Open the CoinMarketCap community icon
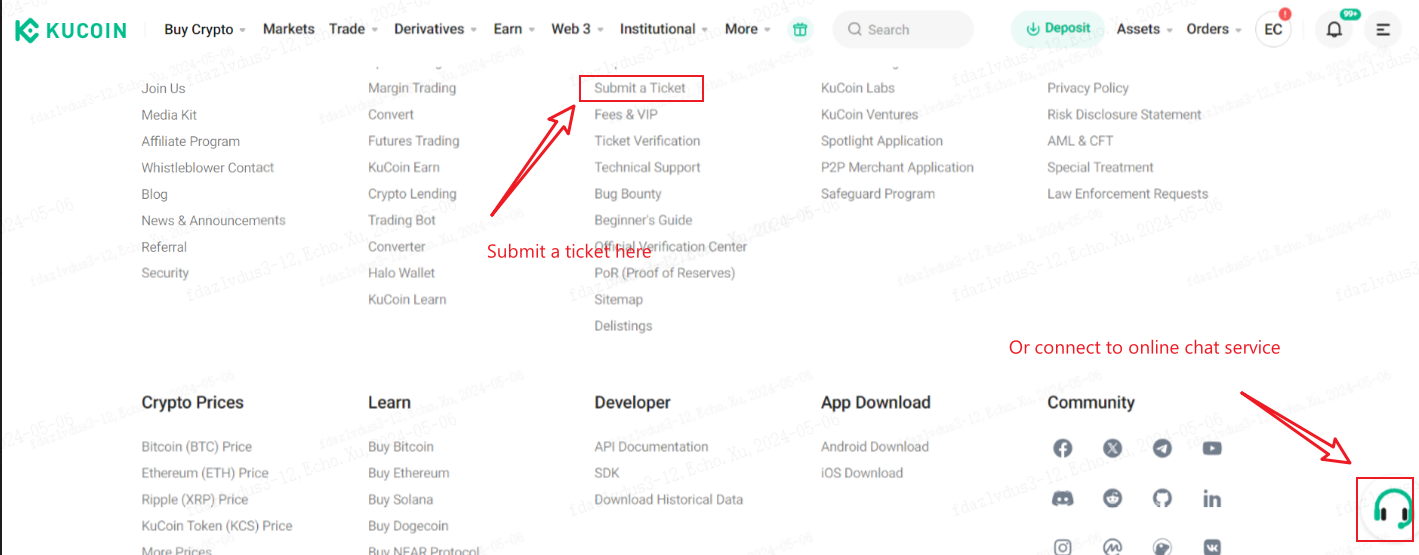 click(1113, 546)
